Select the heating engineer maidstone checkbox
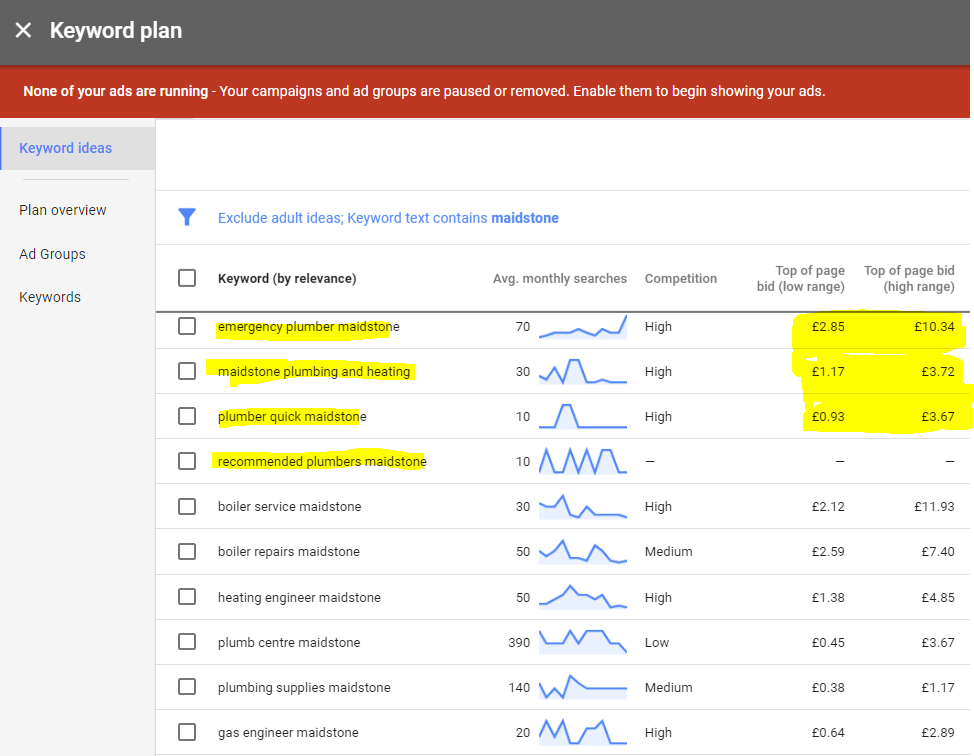This screenshot has width=974, height=756. tap(187, 597)
